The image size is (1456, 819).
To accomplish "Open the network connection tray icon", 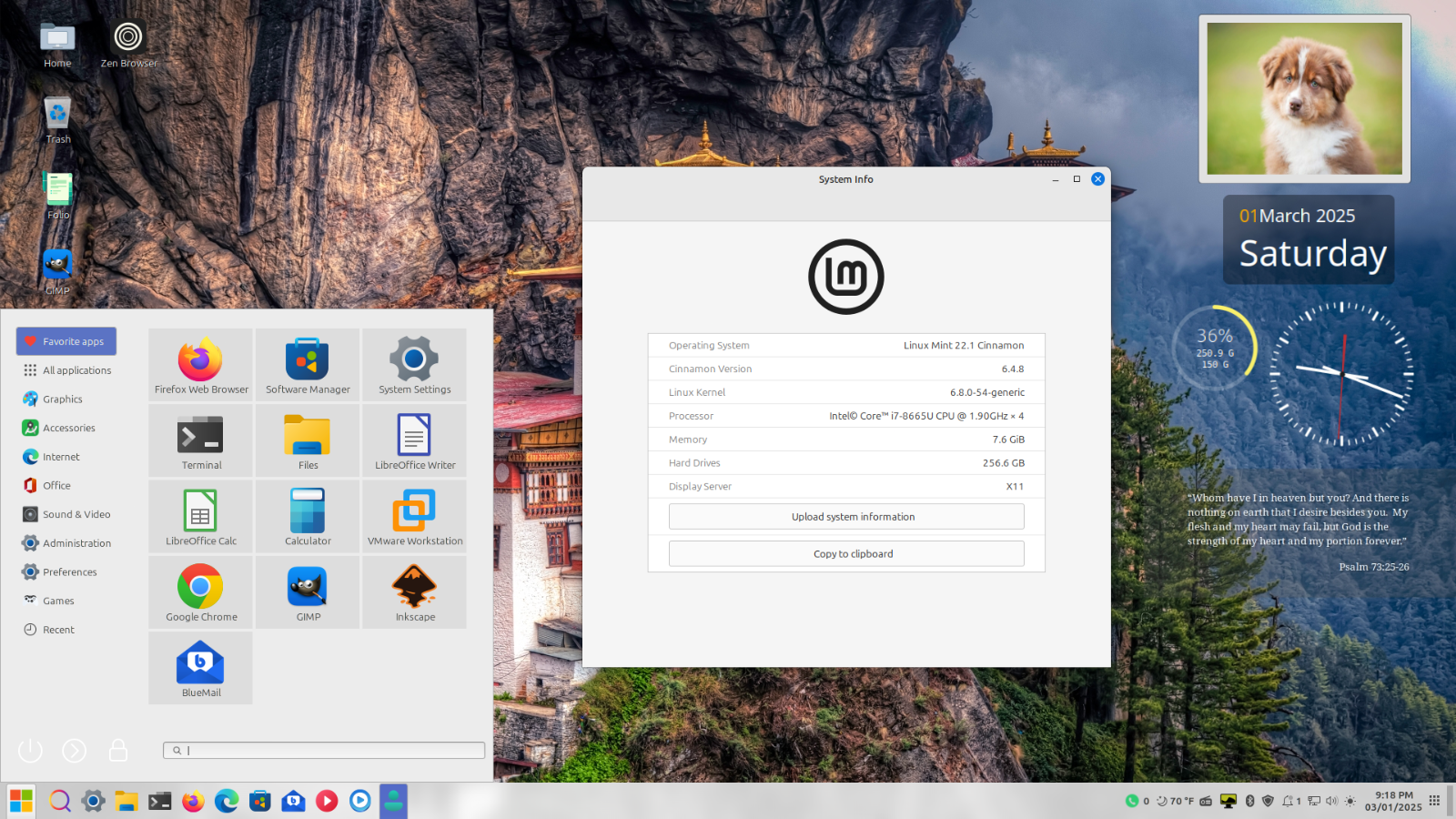I will [1314, 801].
